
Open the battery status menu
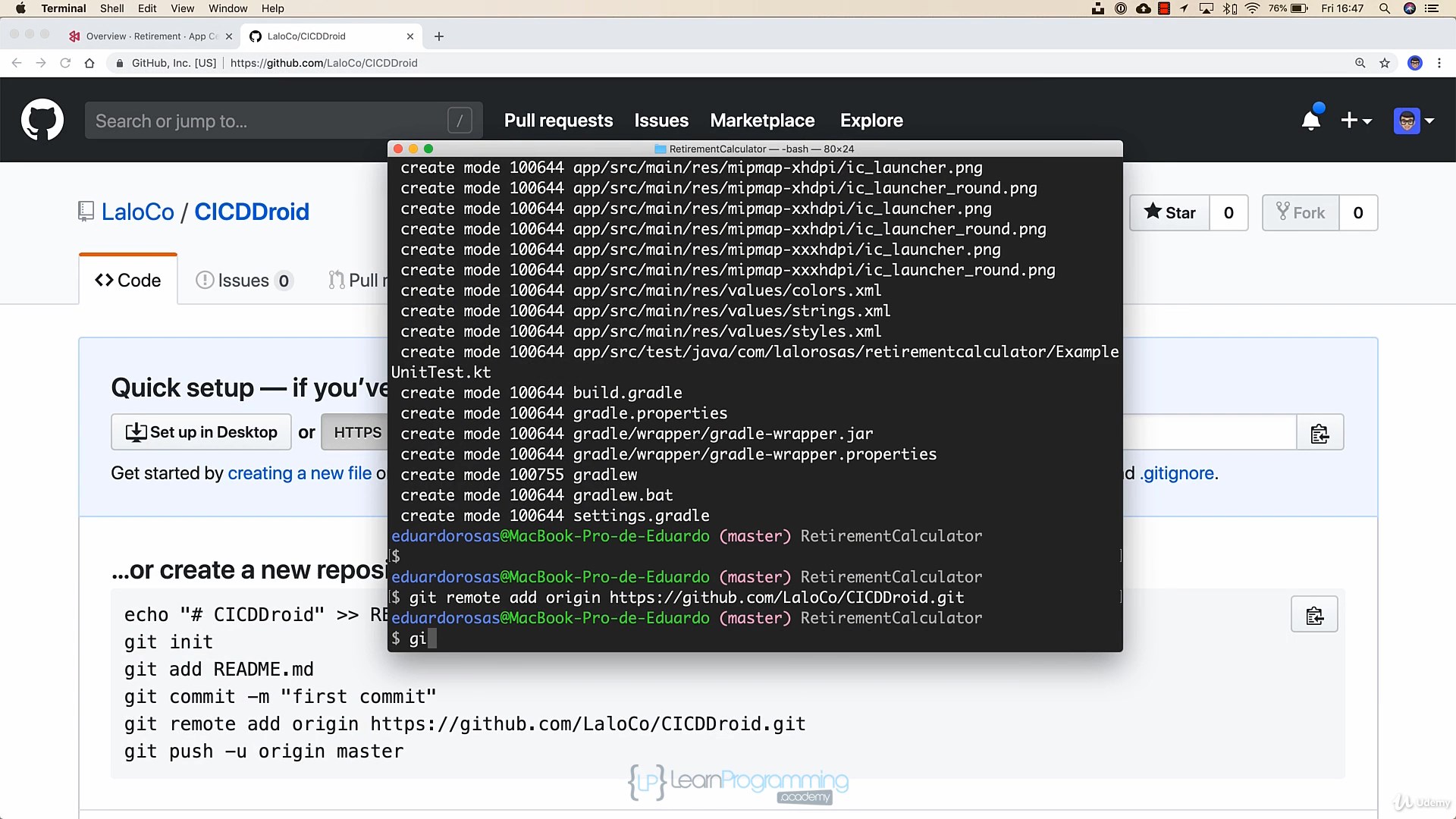(x=1288, y=8)
